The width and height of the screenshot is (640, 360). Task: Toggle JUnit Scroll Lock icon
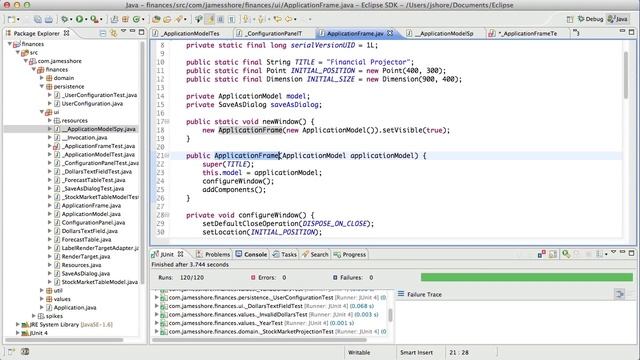coord(553,254)
